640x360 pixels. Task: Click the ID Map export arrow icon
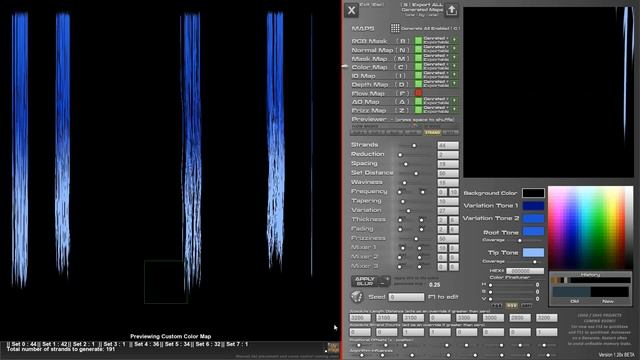[454, 75]
